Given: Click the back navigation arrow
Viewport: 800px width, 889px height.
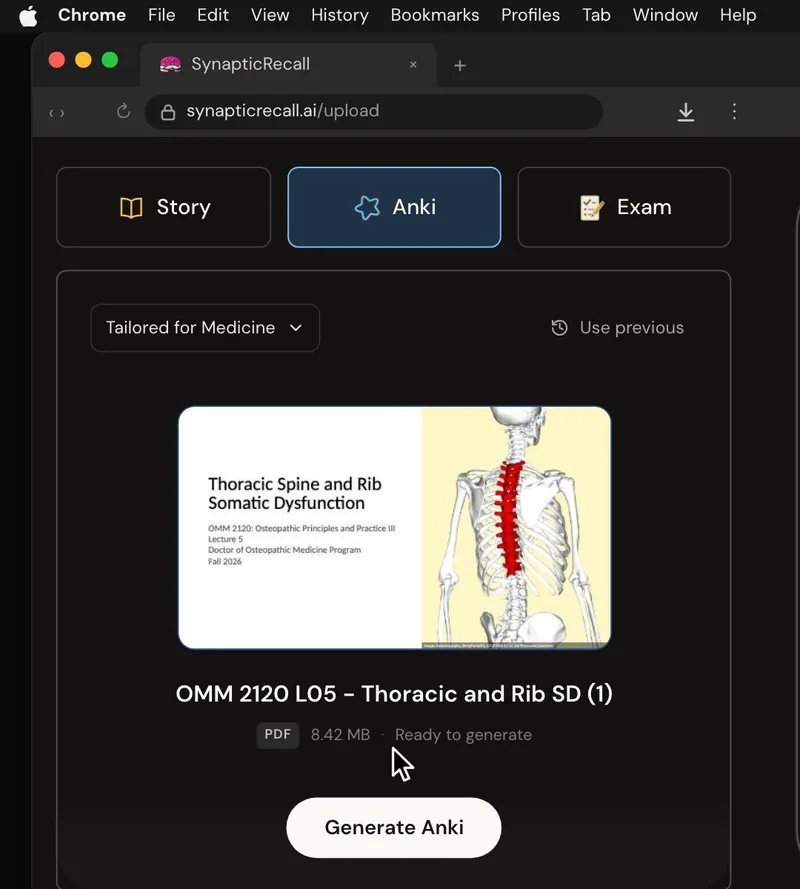Looking at the screenshot, I should coord(51,113).
